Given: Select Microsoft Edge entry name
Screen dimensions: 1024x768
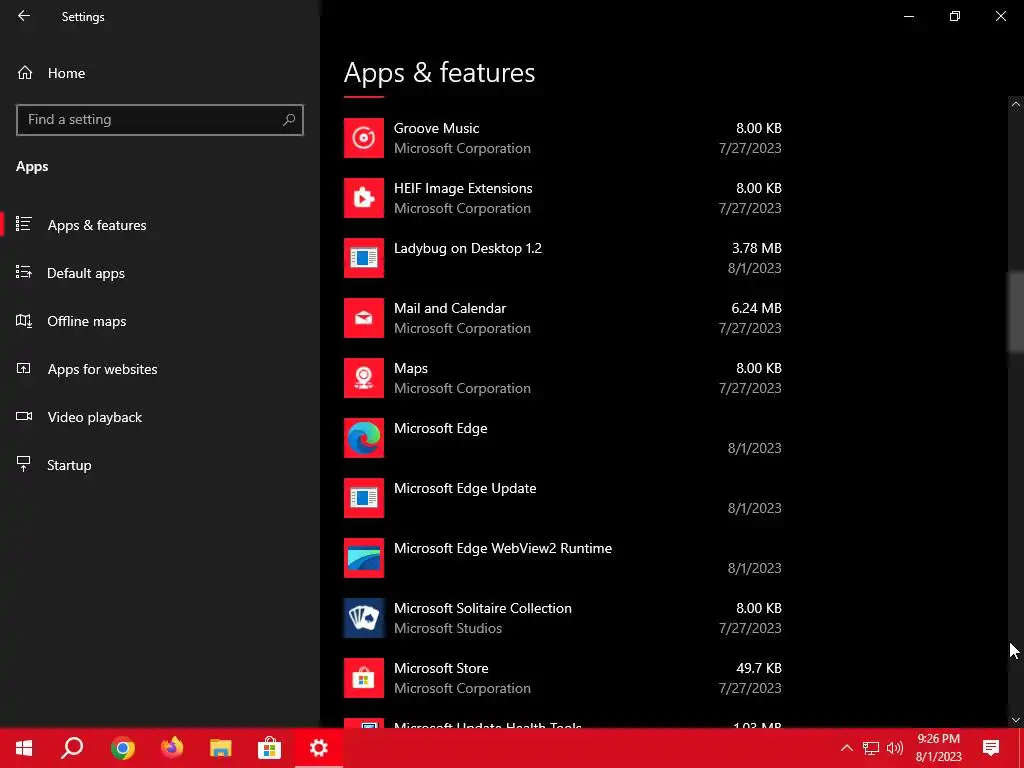Looking at the screenshot, I should (x=440, y=428).
